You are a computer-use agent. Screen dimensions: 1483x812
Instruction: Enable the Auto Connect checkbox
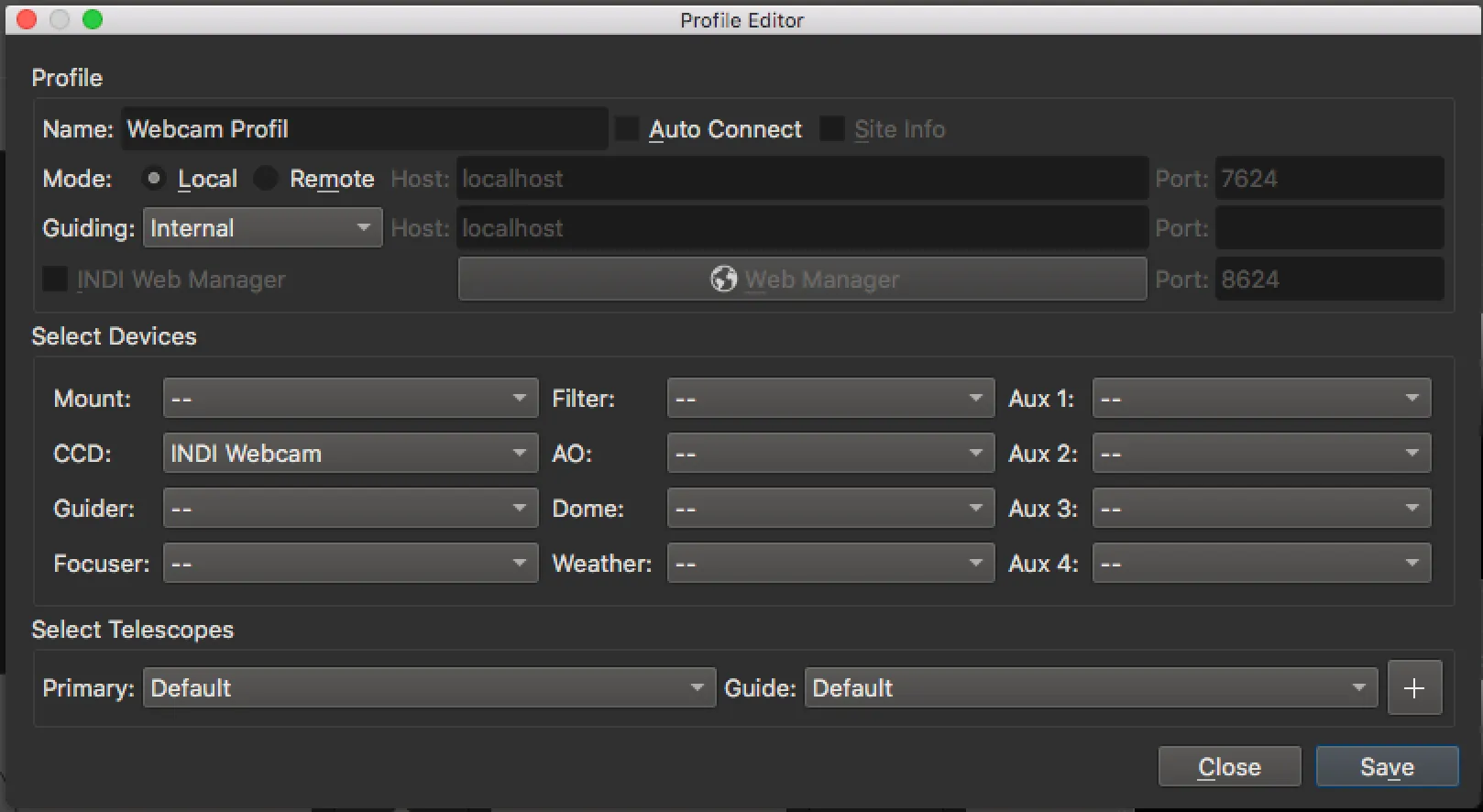[x=628, y=129]
